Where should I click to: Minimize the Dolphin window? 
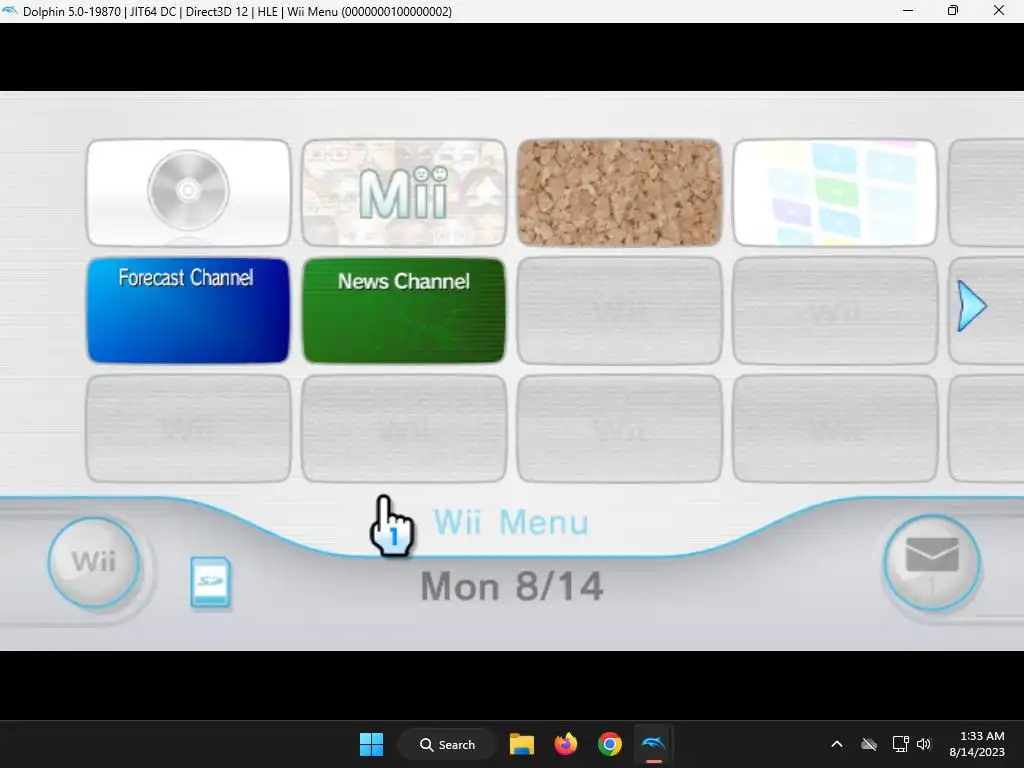(x=908, y=11)
